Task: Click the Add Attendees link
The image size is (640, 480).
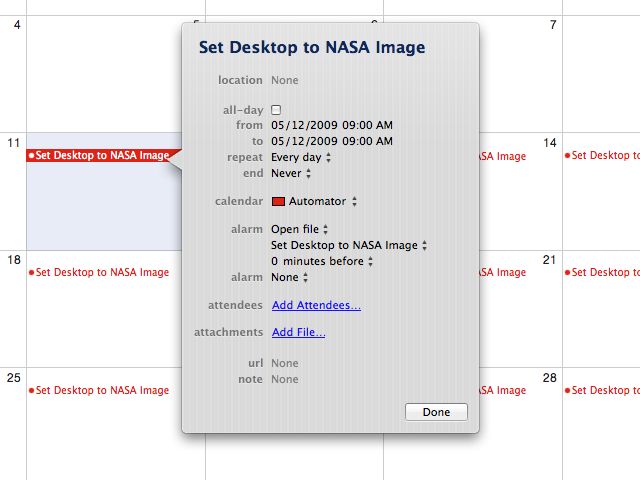Action: 316,305
